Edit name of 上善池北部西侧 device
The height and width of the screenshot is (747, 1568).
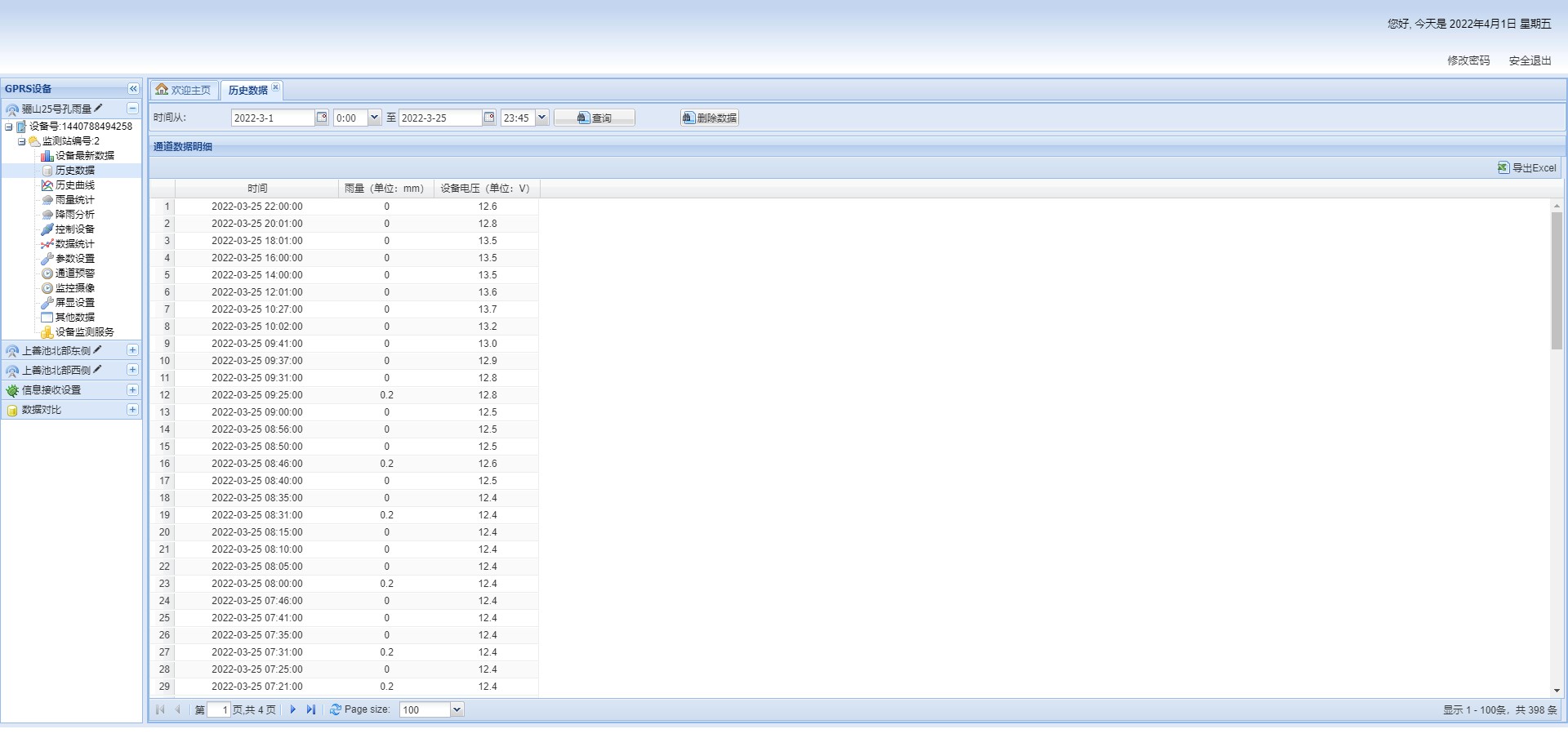coord(98,369)
